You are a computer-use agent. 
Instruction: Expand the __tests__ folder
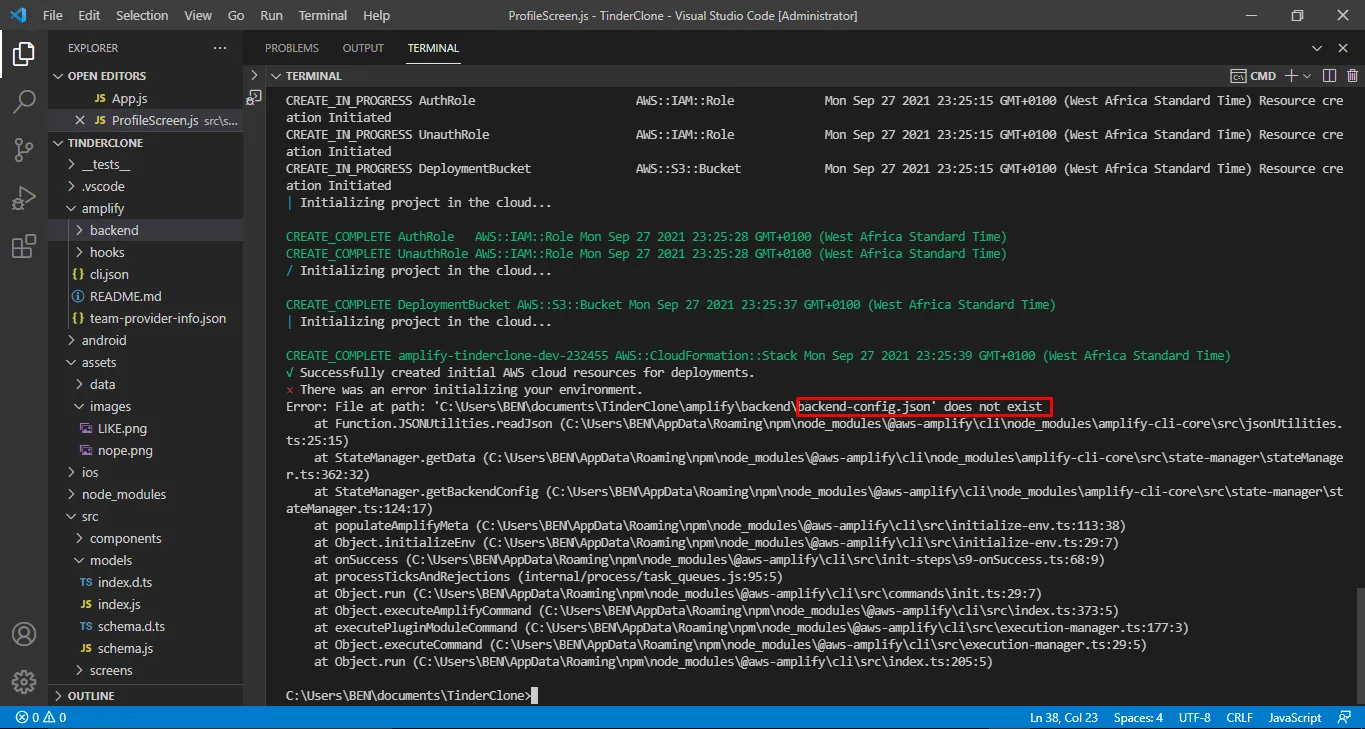click(146, 164)
